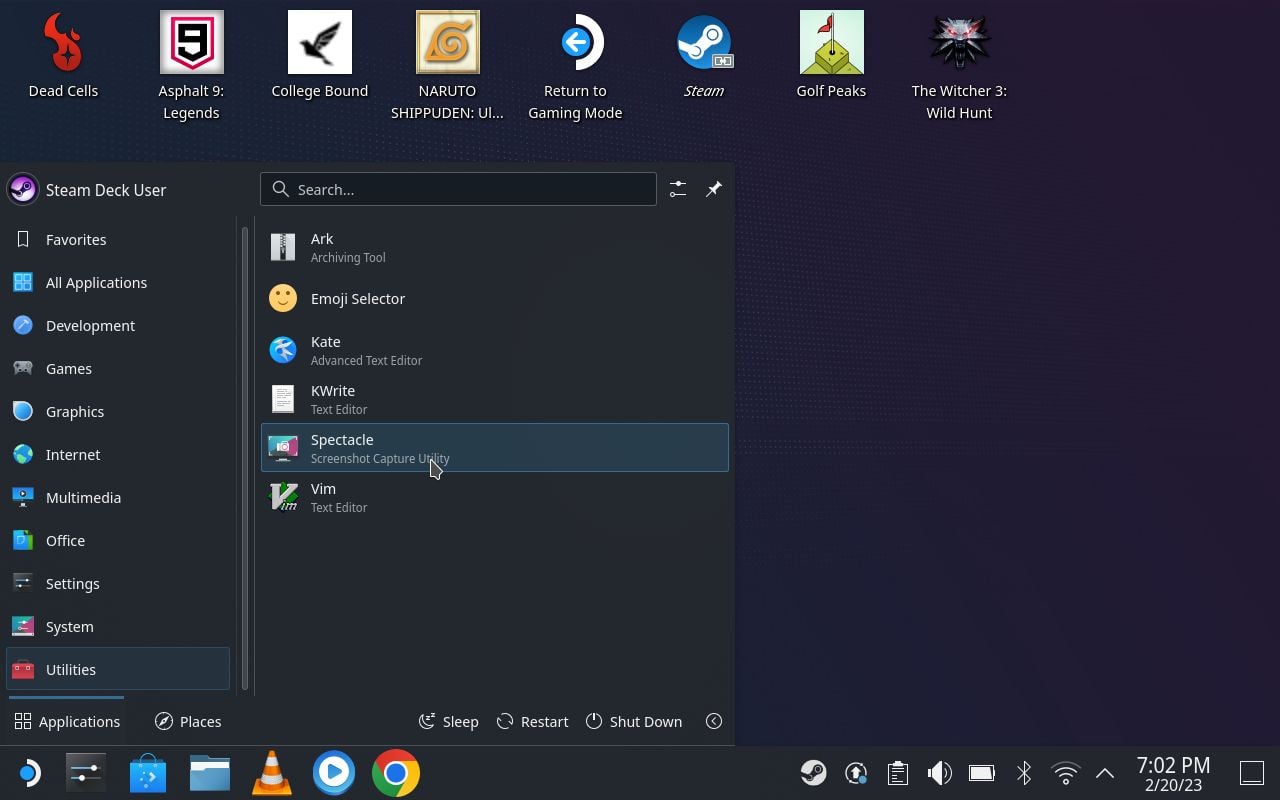Select the College Bound desktop icon

(x=320, y=56)
